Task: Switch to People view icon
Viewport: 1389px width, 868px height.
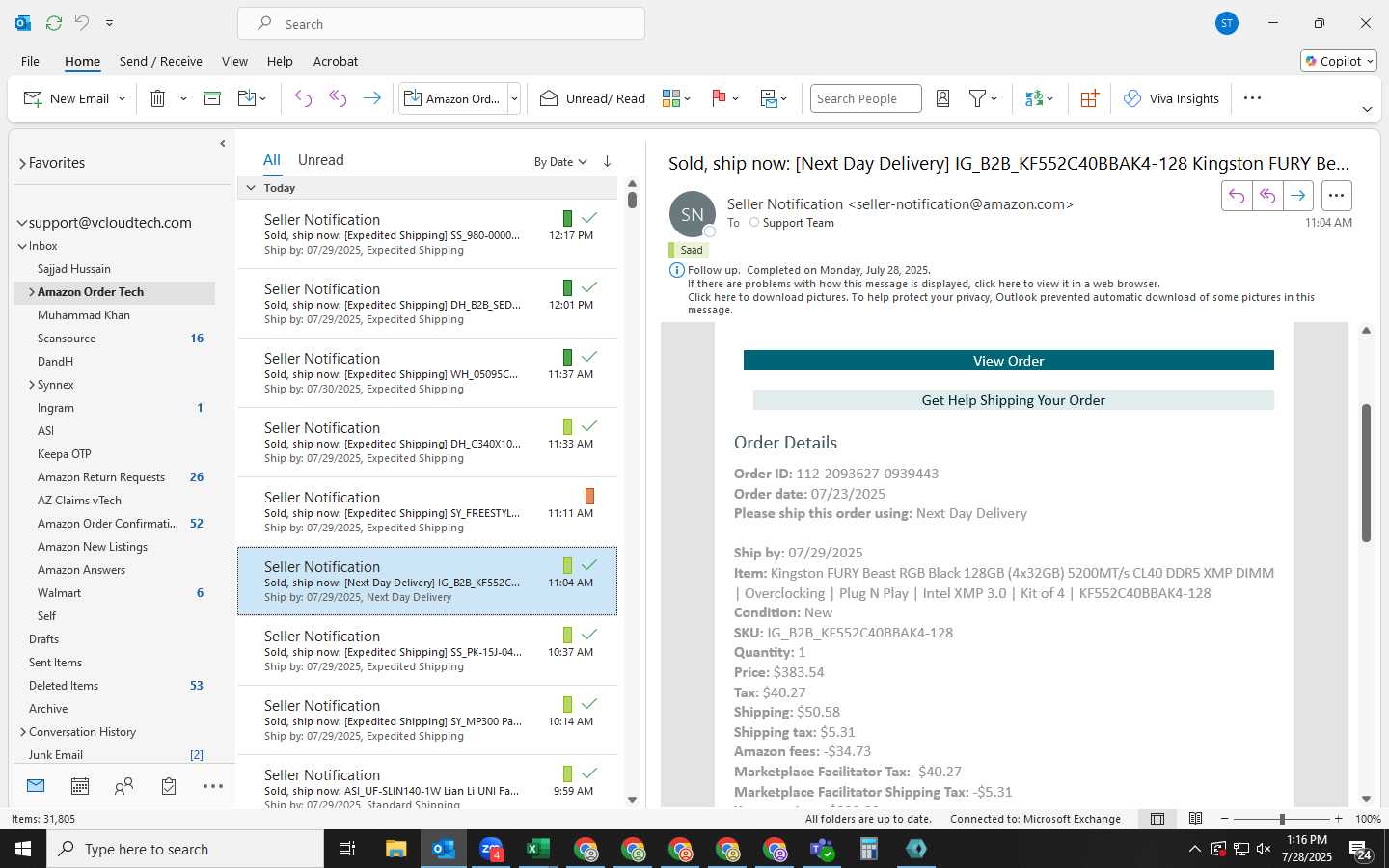Action: pyautogui.click(x=124, y=786)
